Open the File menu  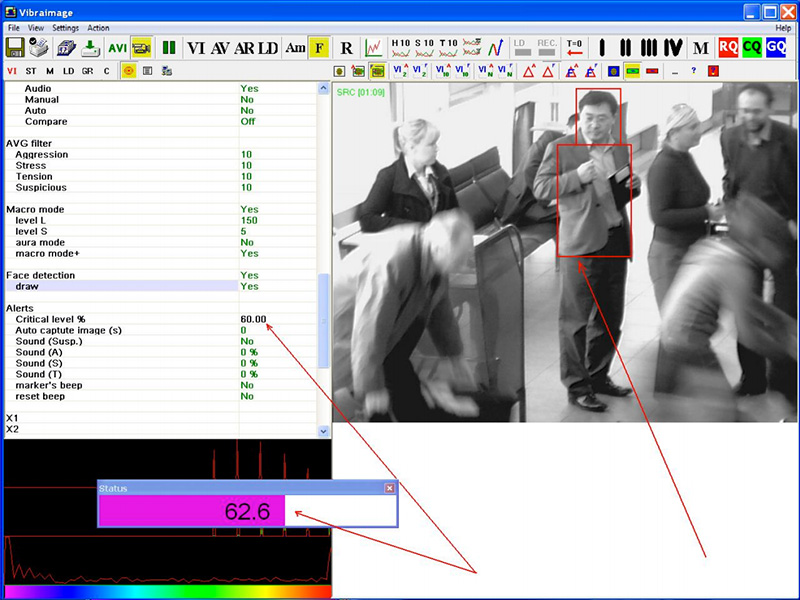14,28
